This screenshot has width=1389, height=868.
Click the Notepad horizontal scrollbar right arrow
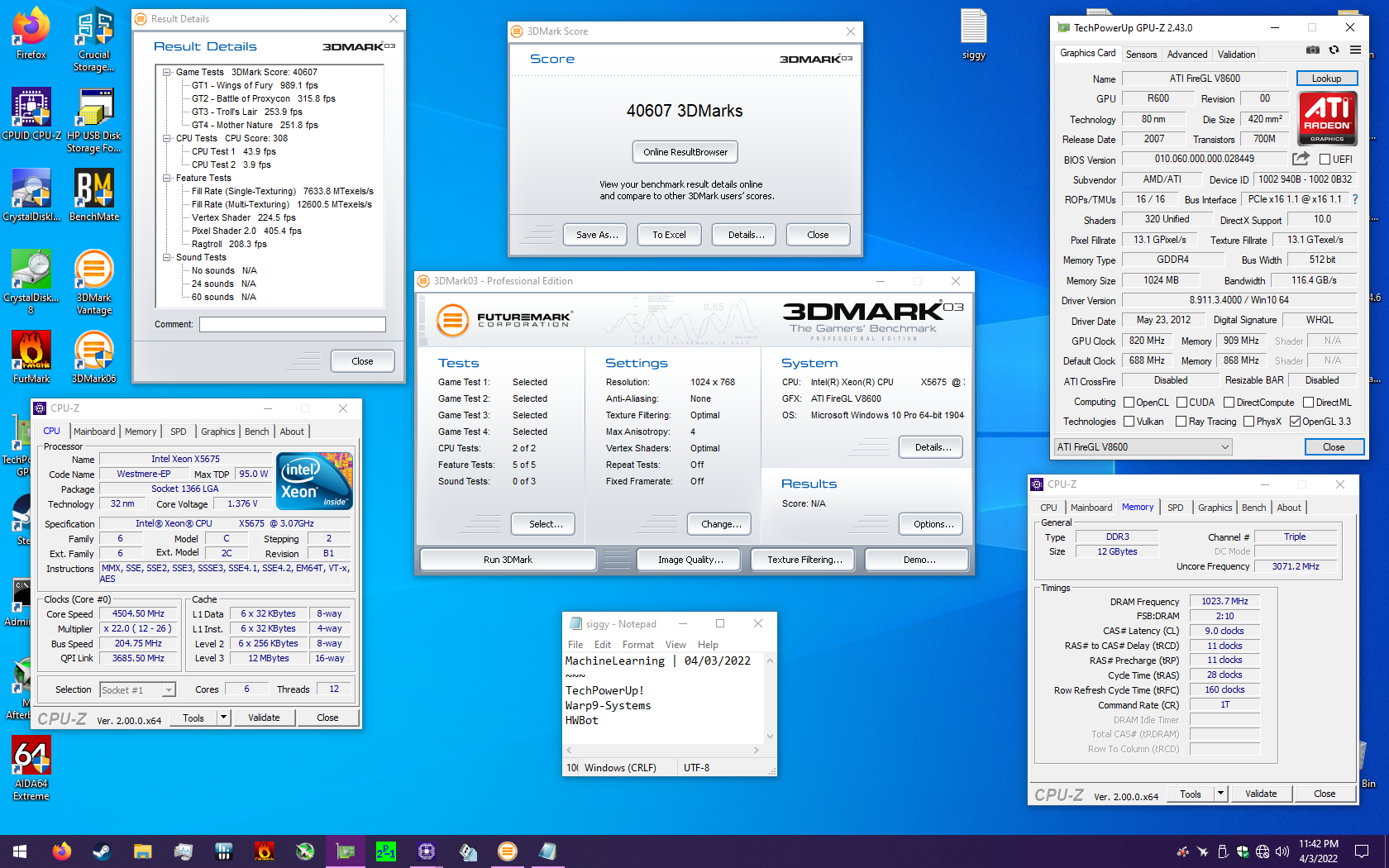point(756,750)
